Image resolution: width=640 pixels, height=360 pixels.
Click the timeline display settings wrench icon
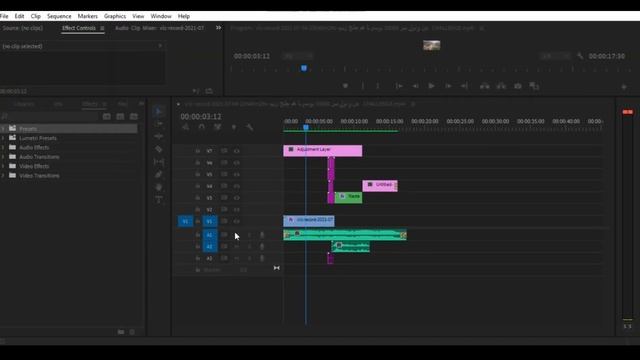click(249, 127)
